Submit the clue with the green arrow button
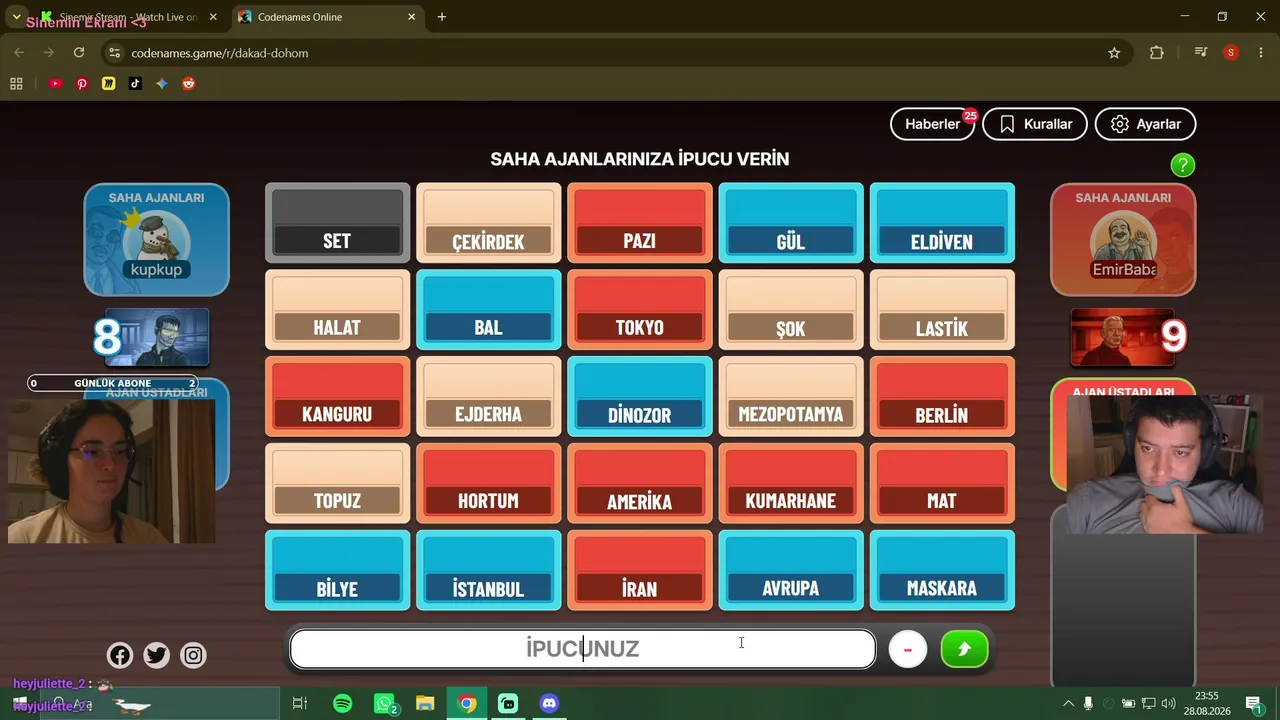 pyautogui.click(x=965, y=650)
